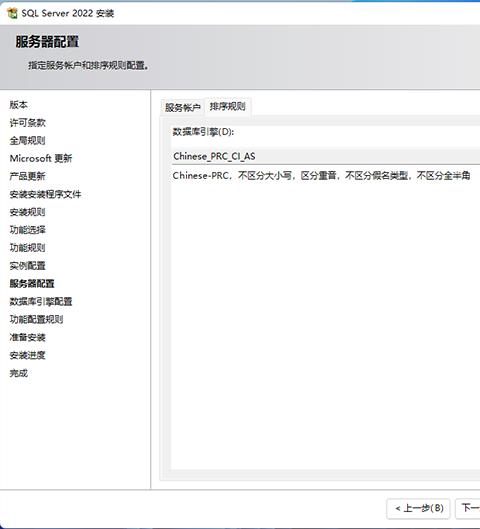
Task: Click the 上一步(B) back button
Action: click(418, 508)
